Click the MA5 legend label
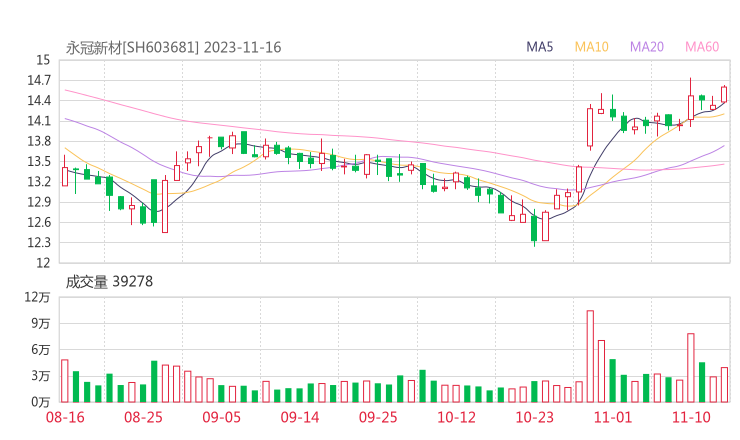 [539, 47]
